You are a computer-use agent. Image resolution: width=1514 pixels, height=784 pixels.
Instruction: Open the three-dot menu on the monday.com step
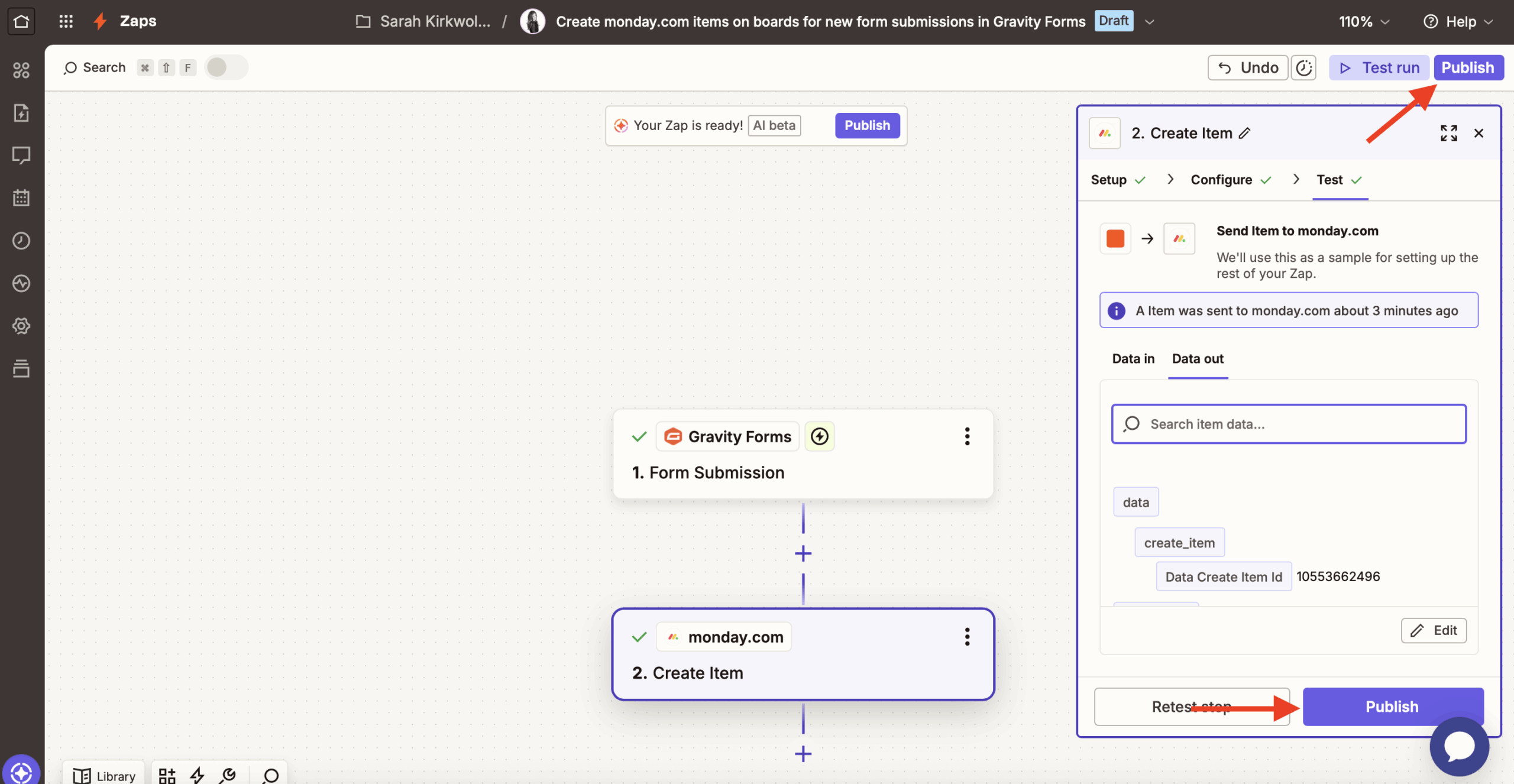pos(966,636)
